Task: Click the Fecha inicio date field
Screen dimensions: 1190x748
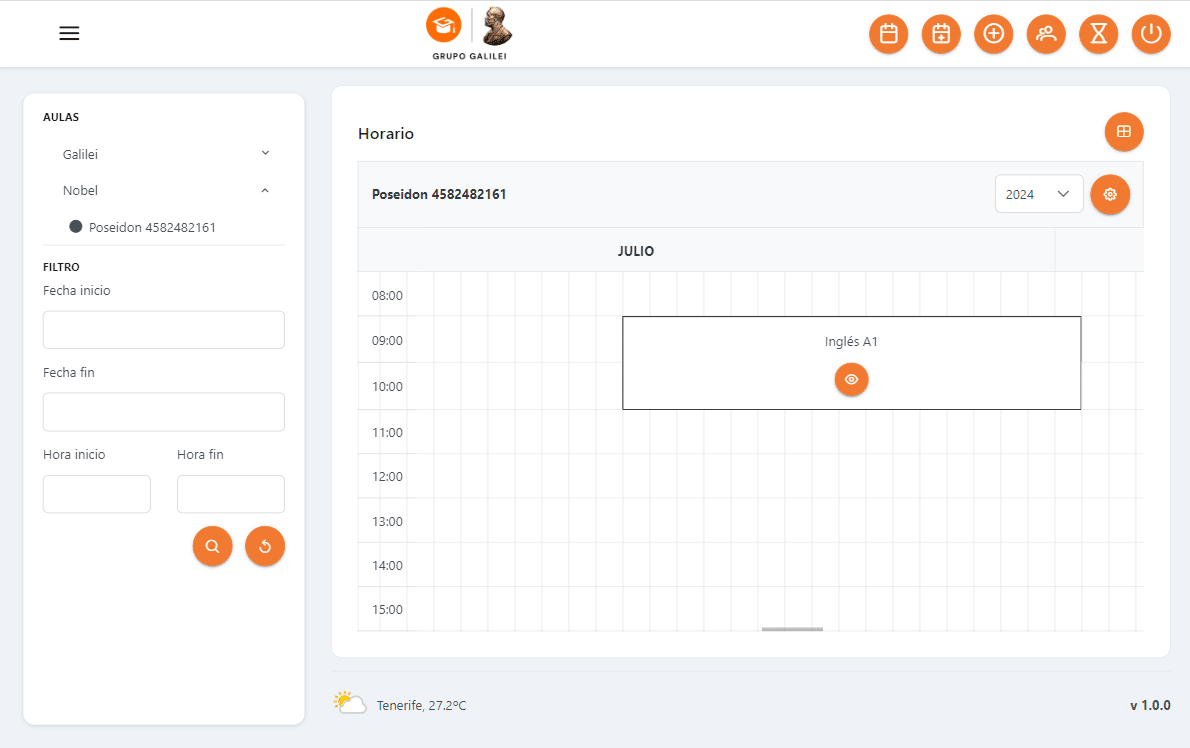Action: tap(164, 330)
